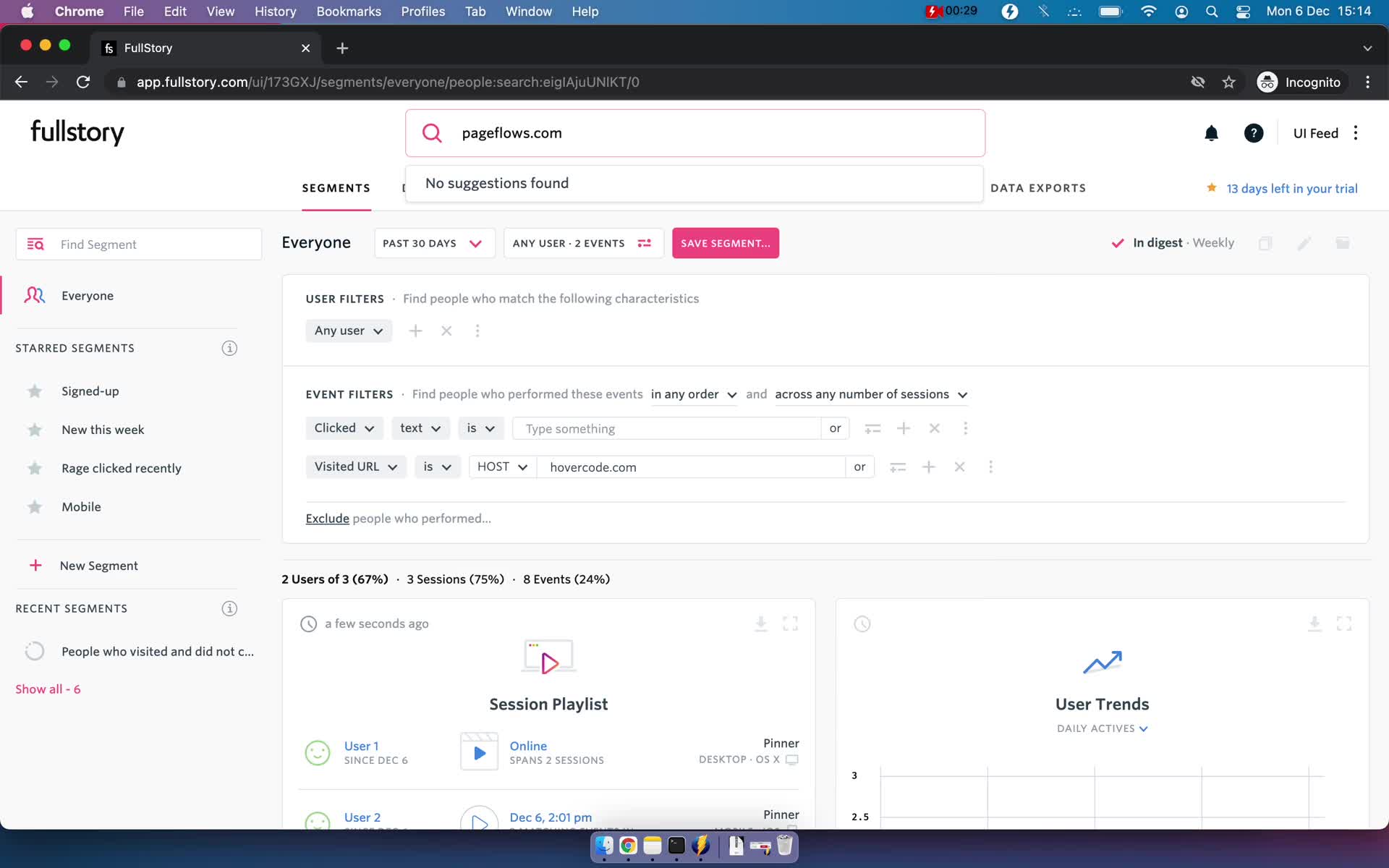Screen dimensions: 1389x868
Task: Click refine icon on Visited URL row
Action: (898, 467)
